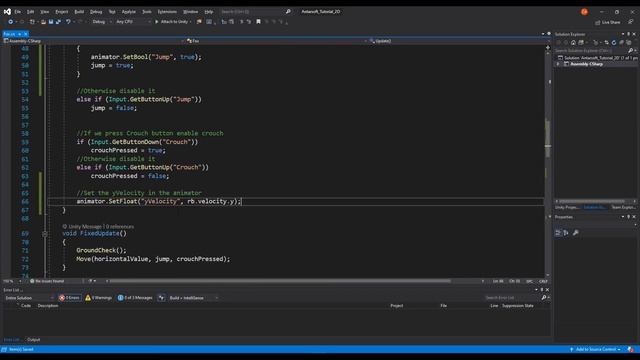Open the File menu
Image resolution: width=640 pixels, height=360 pixels.
(x=18, y=12)
